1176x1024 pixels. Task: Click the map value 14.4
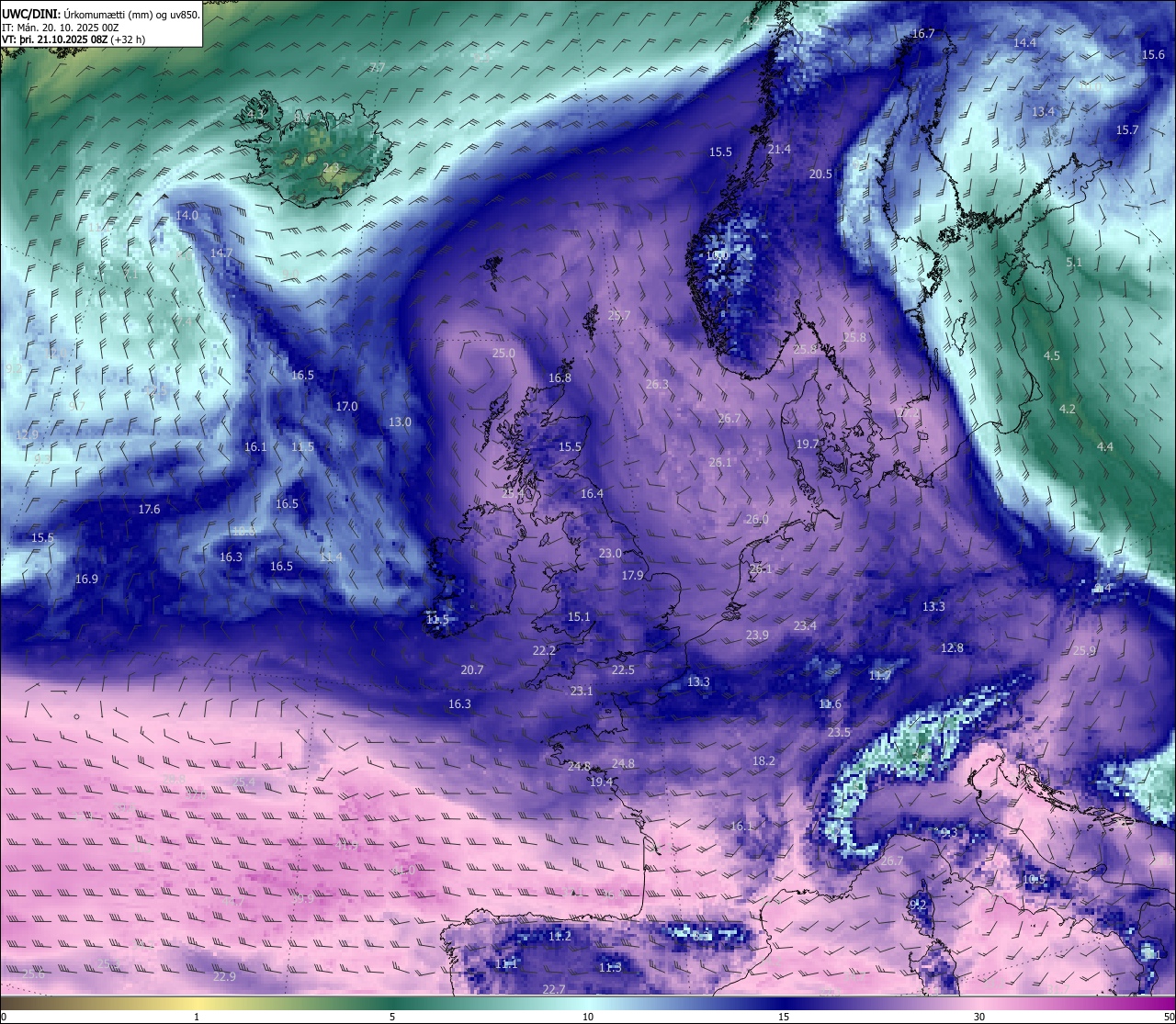coord(1024,43)
